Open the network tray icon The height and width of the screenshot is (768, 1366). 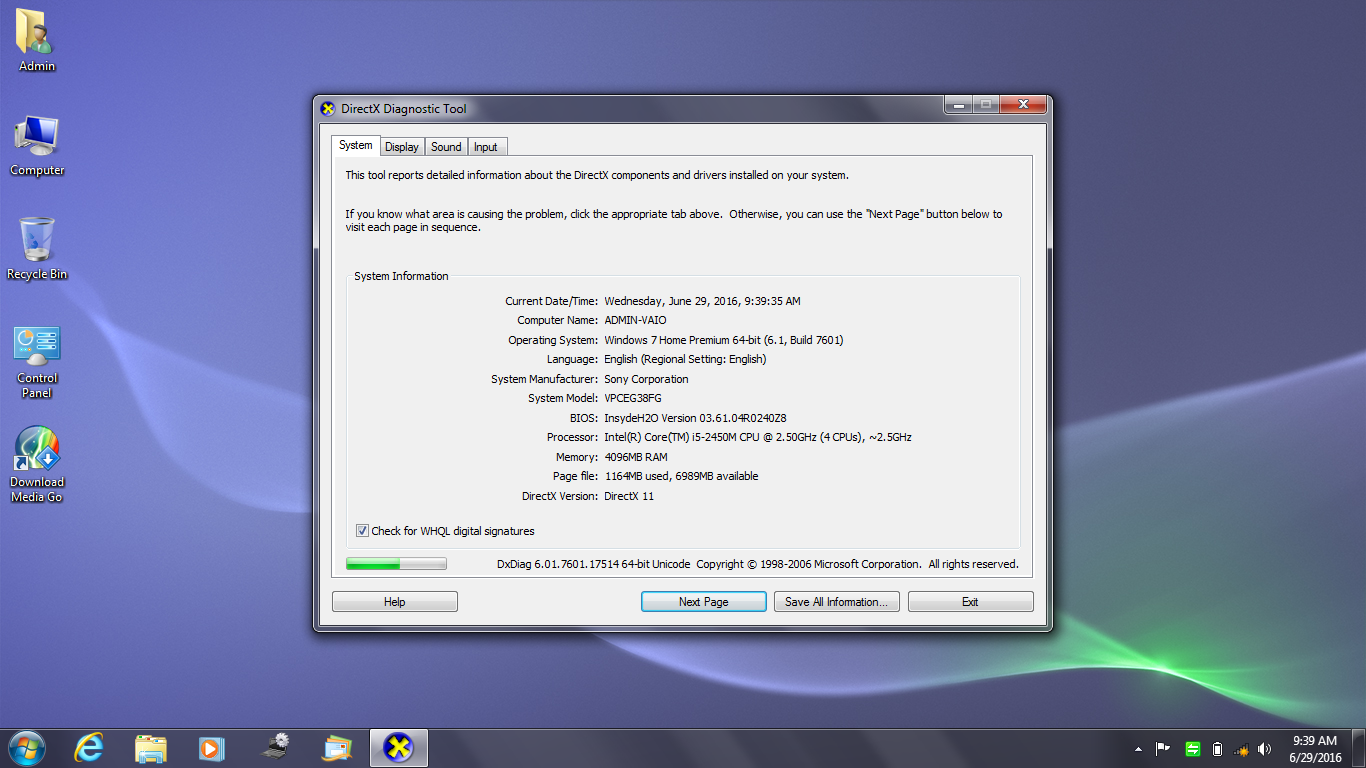coord(1242,749)
